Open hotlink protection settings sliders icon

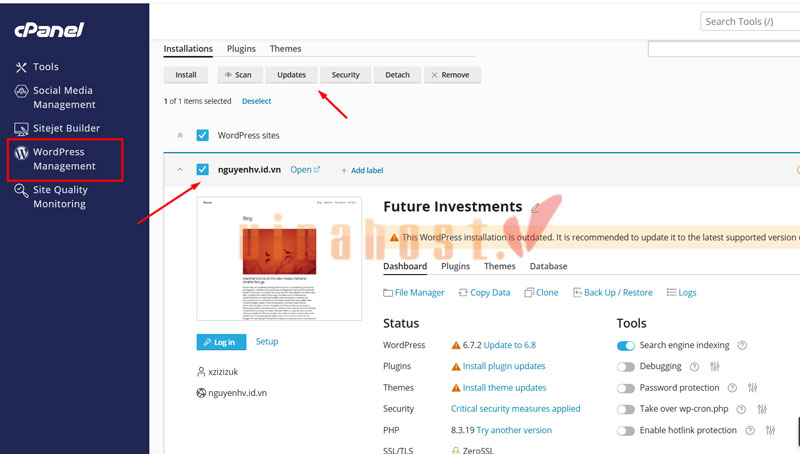click(770, 431)
